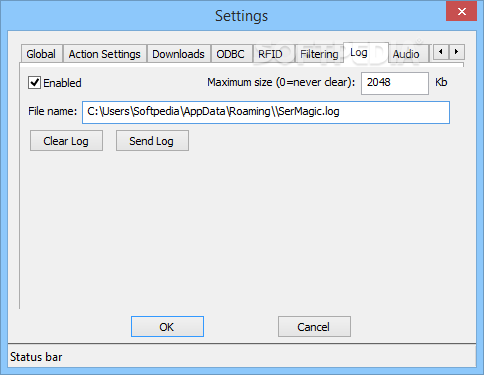This screenshot has height=375, width=484.
Task: Switch to the Global tab
Action: tap(41, 54)
